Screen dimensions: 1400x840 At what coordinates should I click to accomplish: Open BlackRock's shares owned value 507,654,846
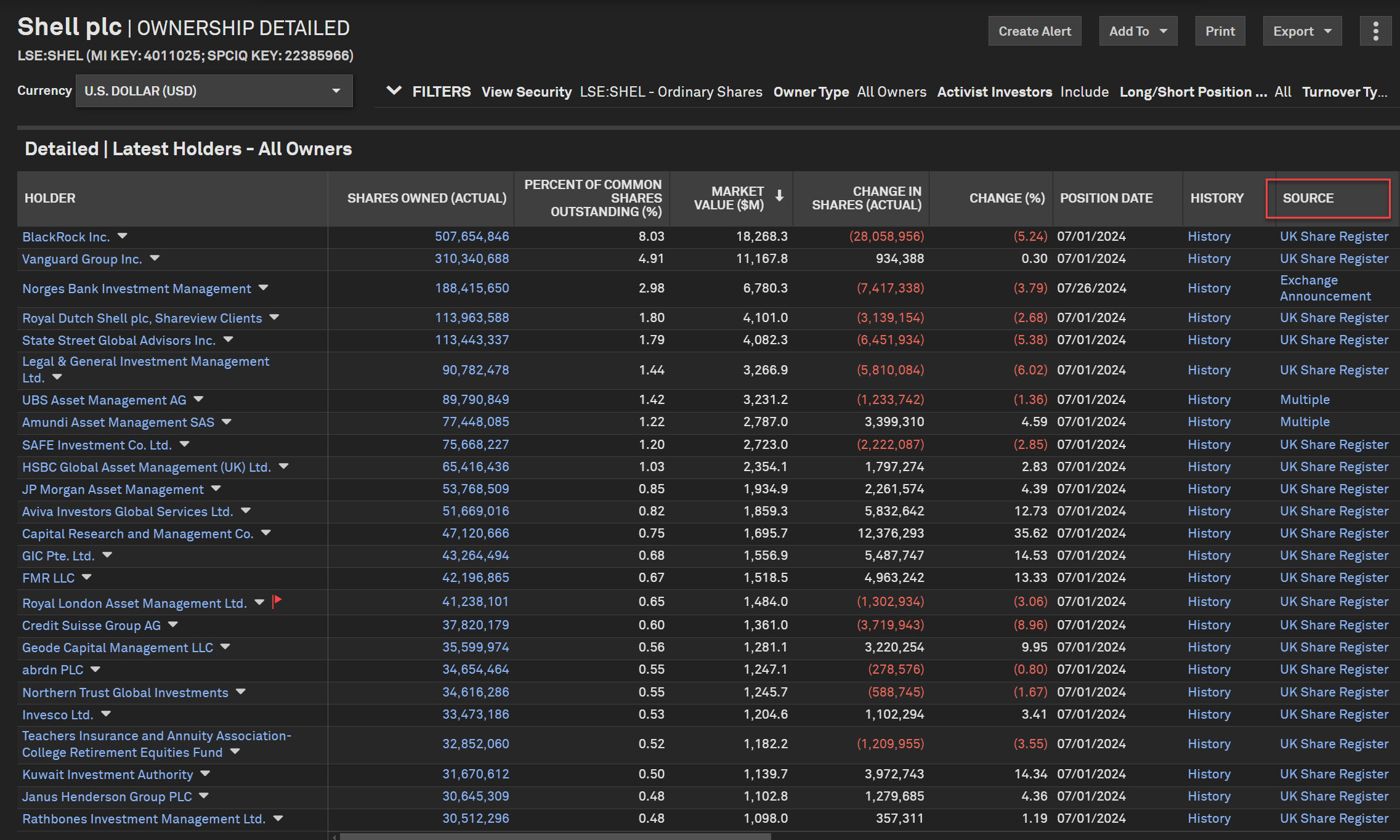pyautogui.click(x=471, y=236)
